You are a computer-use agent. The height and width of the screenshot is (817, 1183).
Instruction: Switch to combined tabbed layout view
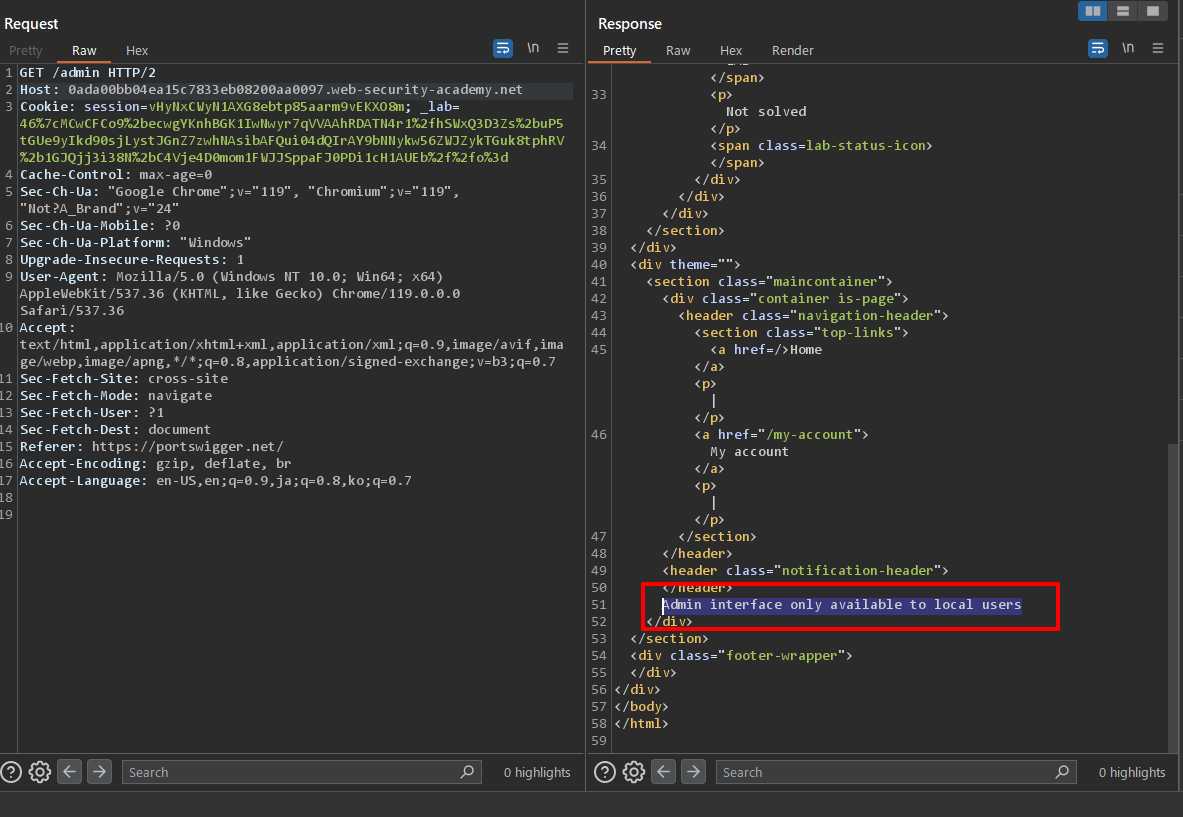click(1152, 11)
